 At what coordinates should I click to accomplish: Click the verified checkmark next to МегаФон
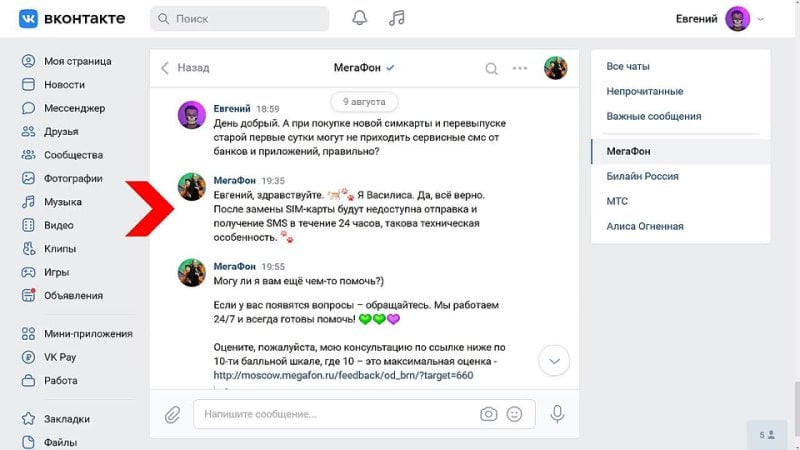tap(390, 68)
